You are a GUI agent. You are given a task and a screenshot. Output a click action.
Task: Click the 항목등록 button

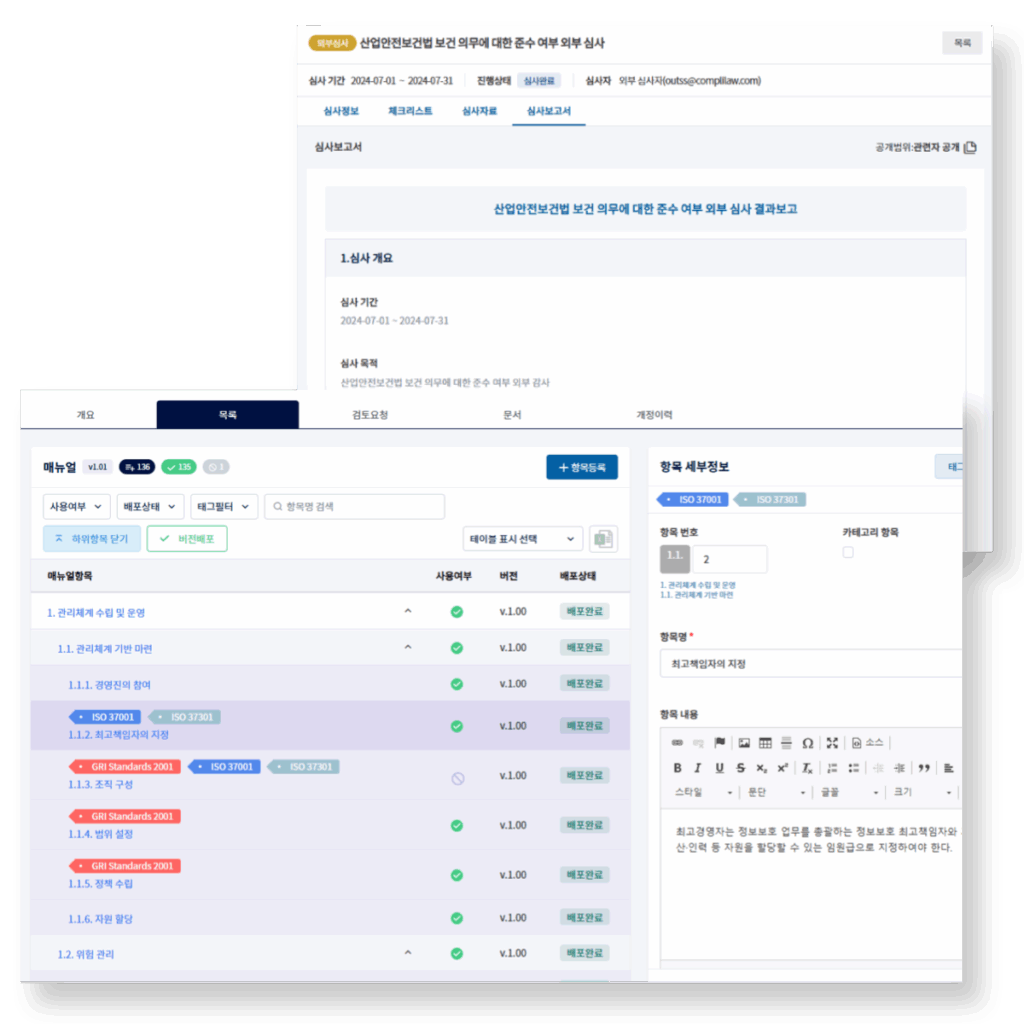click(x=582, y=467)
